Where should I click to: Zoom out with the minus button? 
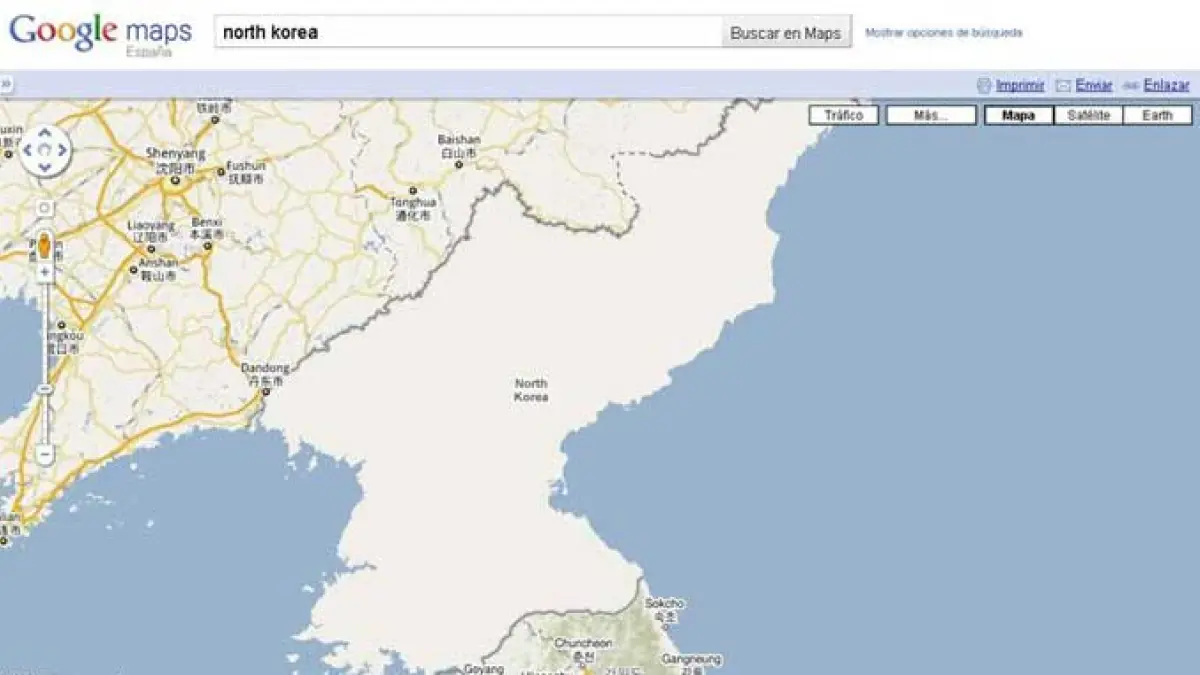pyautogui.click(x=45, y=454)
